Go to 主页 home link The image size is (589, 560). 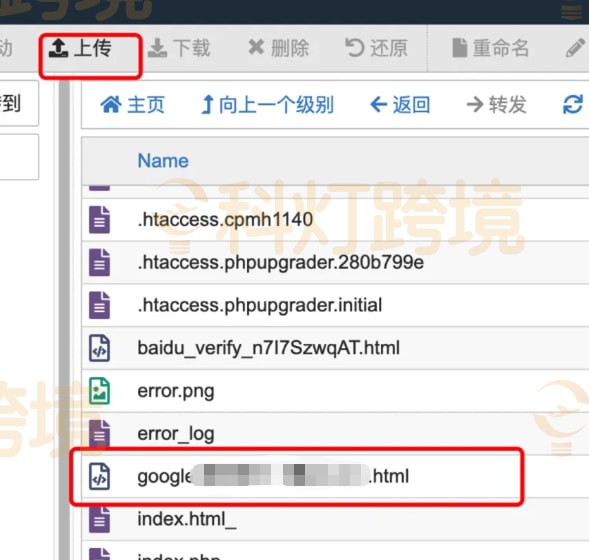tap(132, 104)
